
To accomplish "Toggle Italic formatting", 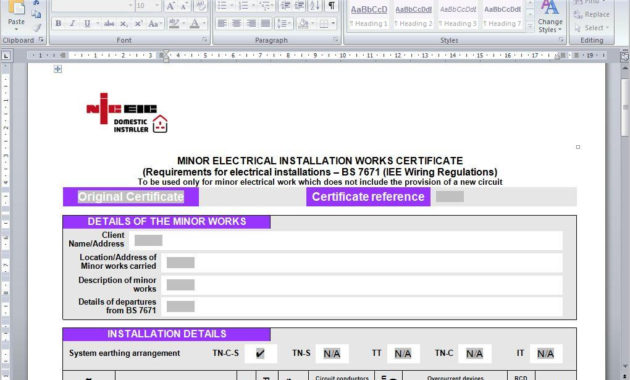I will tap(73, 24).
